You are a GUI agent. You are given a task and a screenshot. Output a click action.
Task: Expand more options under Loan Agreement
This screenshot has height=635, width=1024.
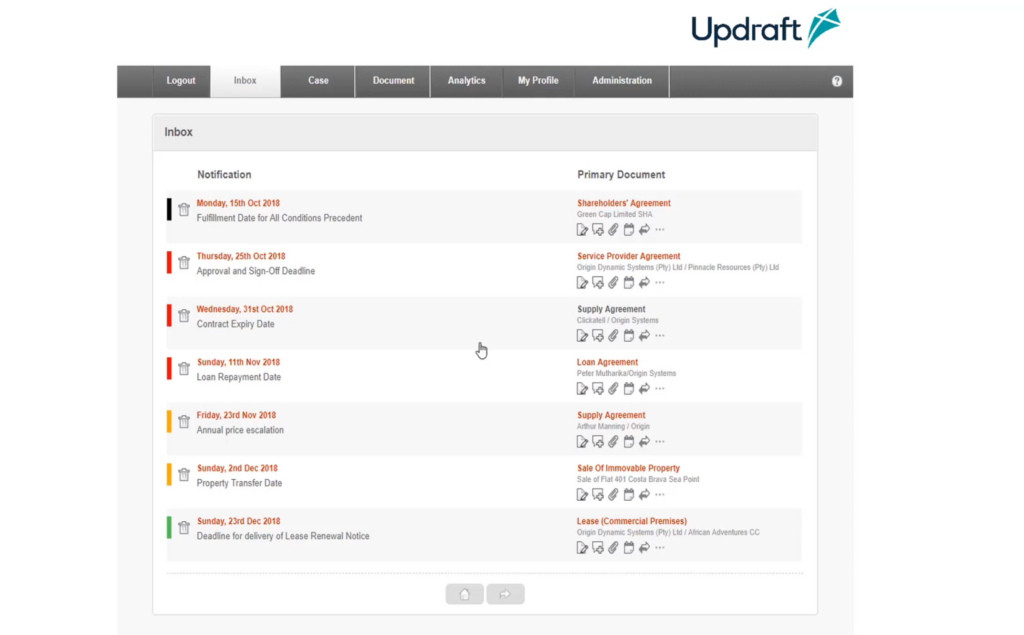[658, 388]
